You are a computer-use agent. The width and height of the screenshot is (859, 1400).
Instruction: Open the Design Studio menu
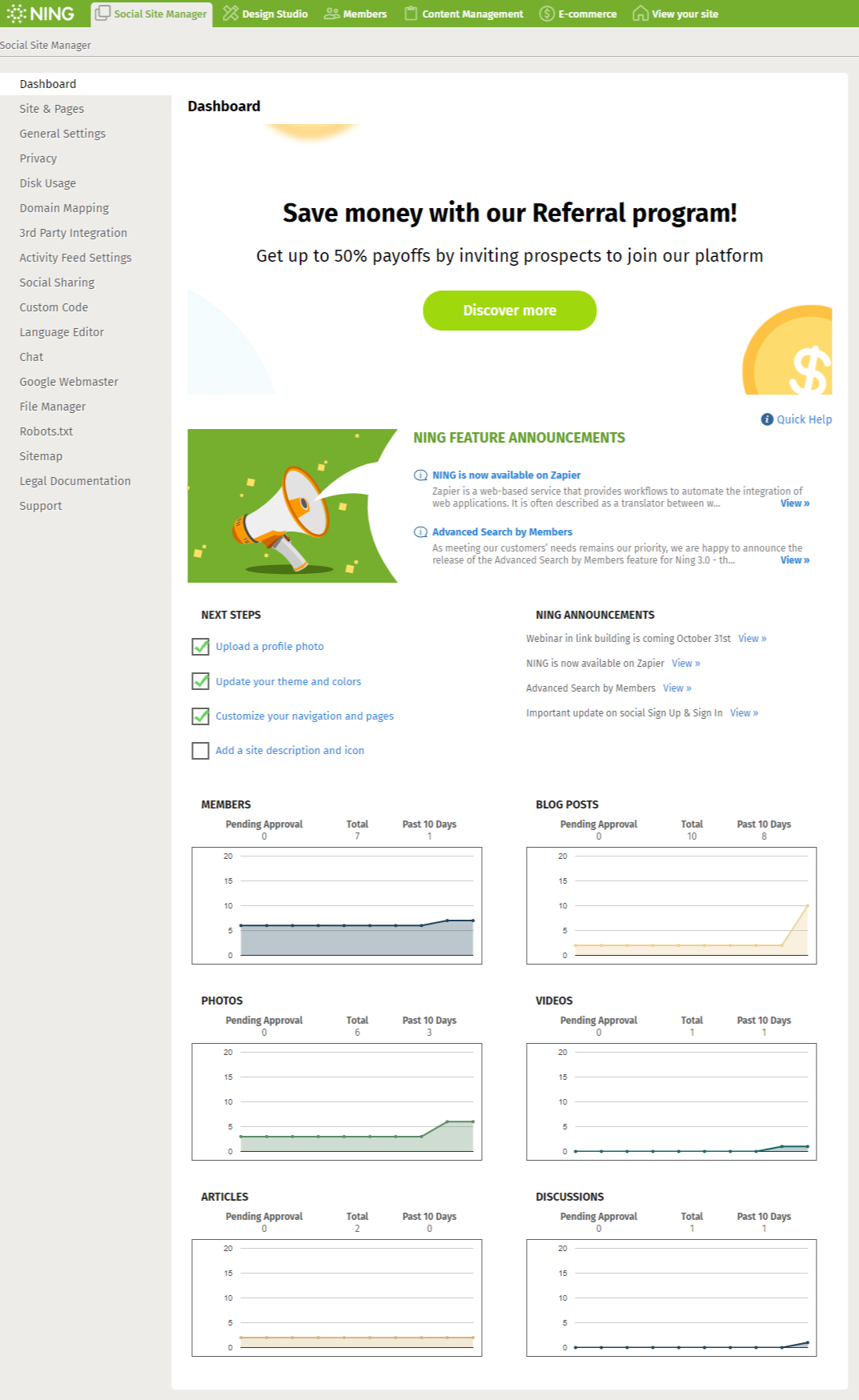[266, 14]
